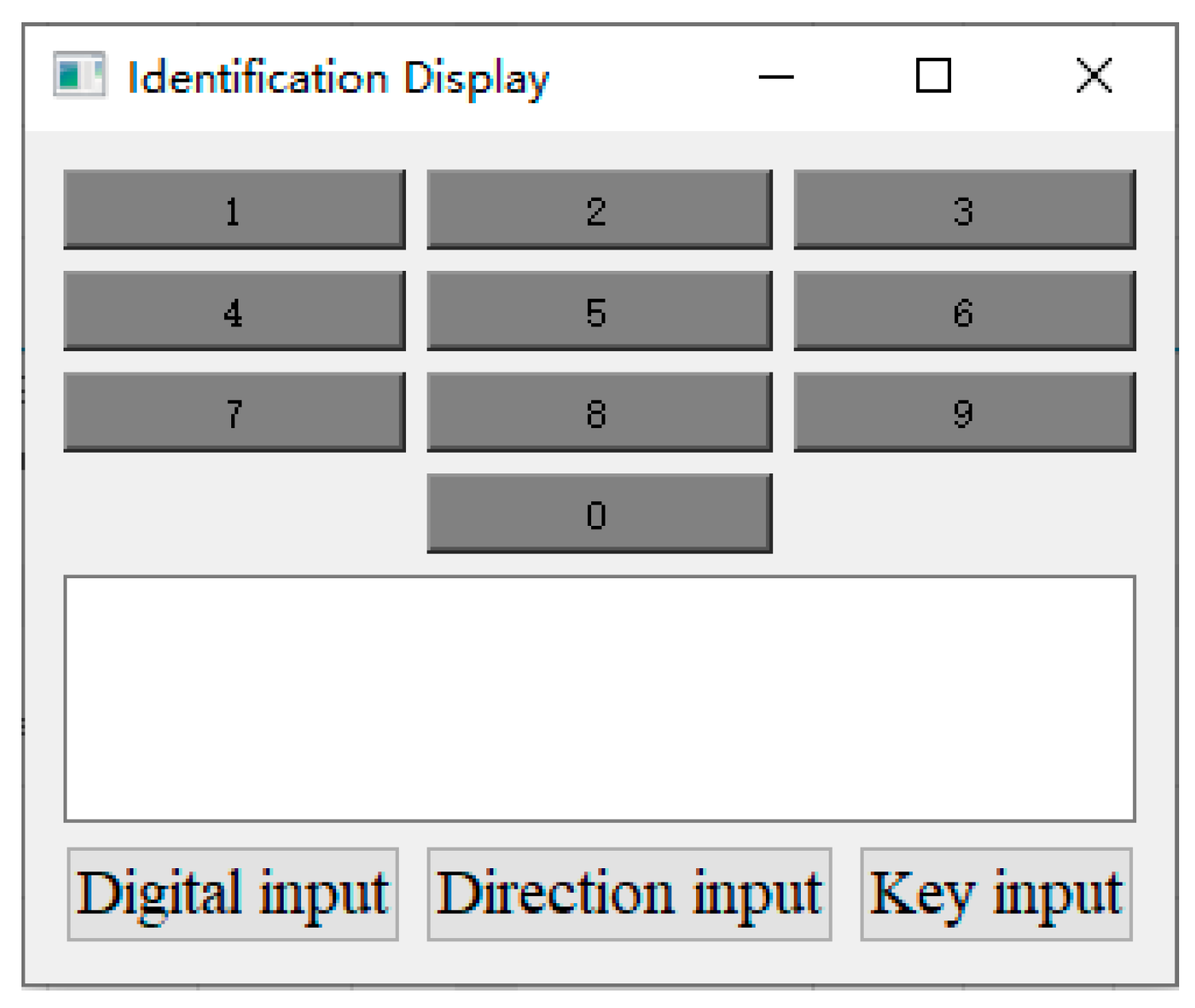Image resolution: width=1195 pixels, height=1008 pixels.
Task: Click inside the white text display area
Action: point(599,698)
